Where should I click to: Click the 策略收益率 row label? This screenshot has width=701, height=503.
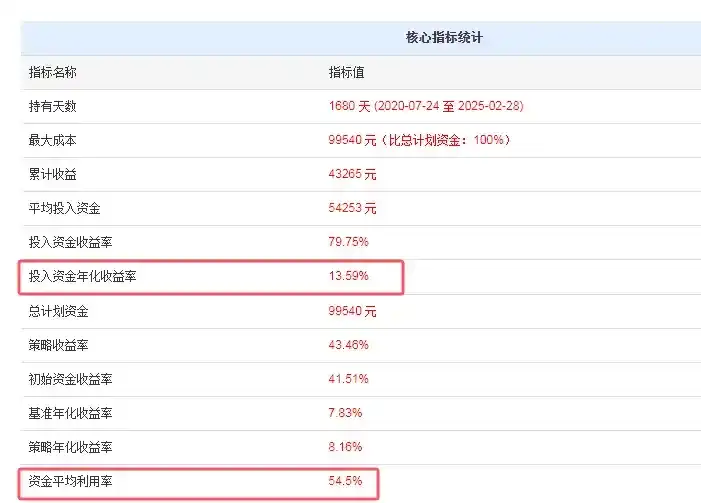point(59,345)
